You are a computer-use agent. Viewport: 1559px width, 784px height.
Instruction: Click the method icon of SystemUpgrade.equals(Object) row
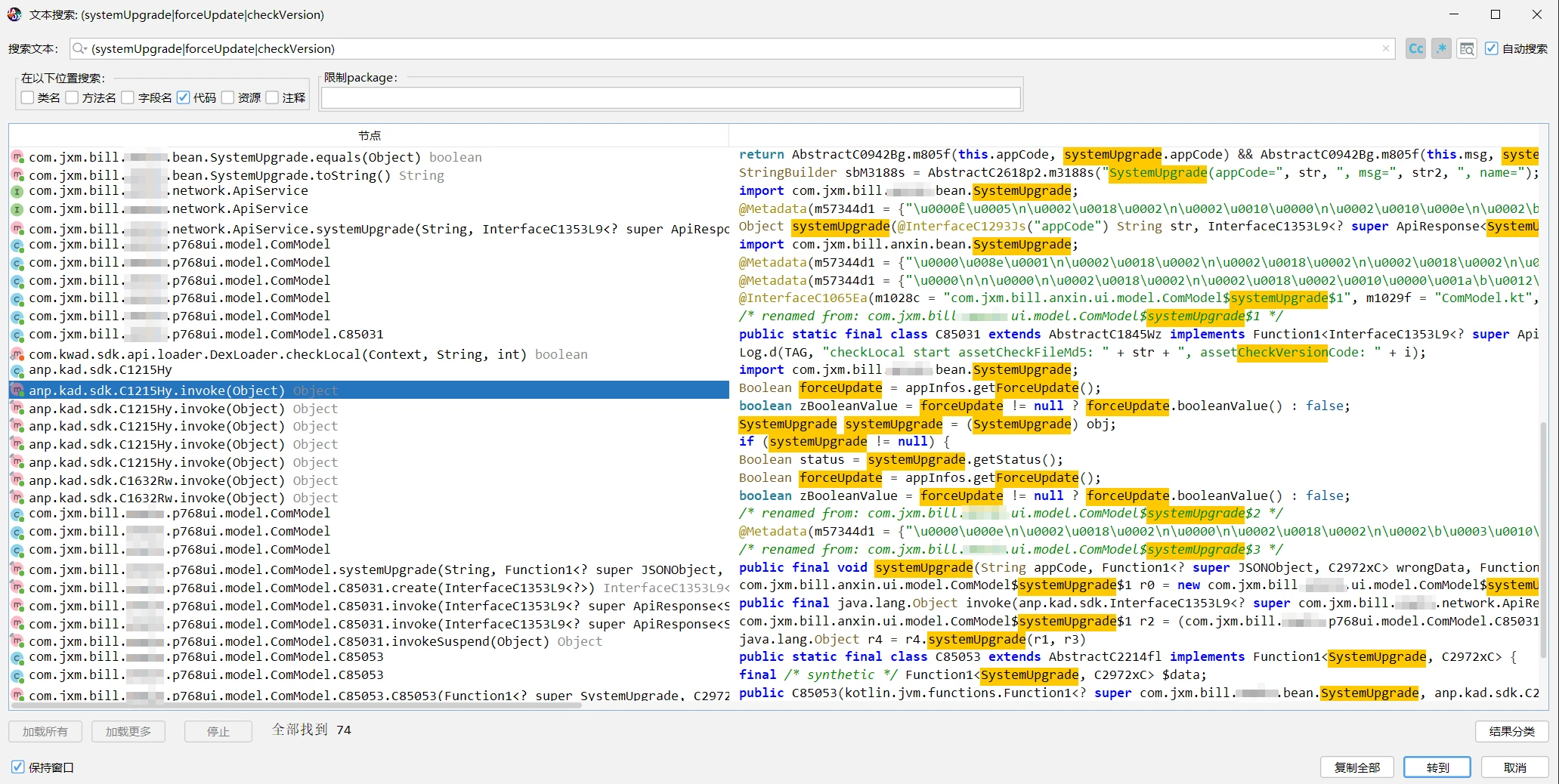[17, 157]
